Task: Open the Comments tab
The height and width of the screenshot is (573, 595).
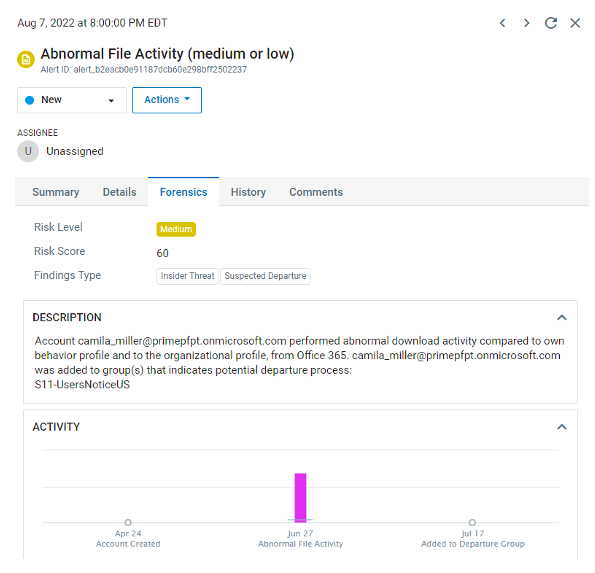Action: point(316,192)
